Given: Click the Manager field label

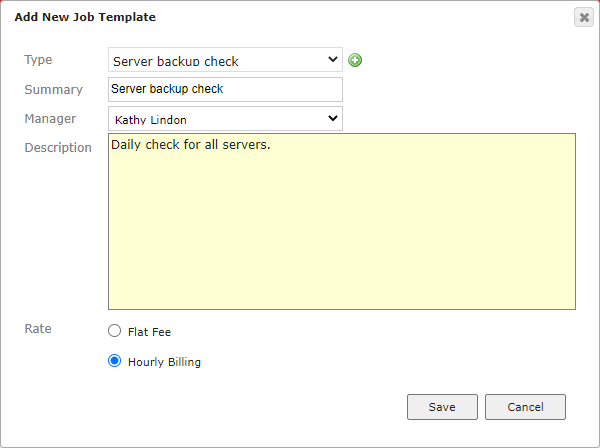Looking at the screenshot, I should click(x=50, y=119).
